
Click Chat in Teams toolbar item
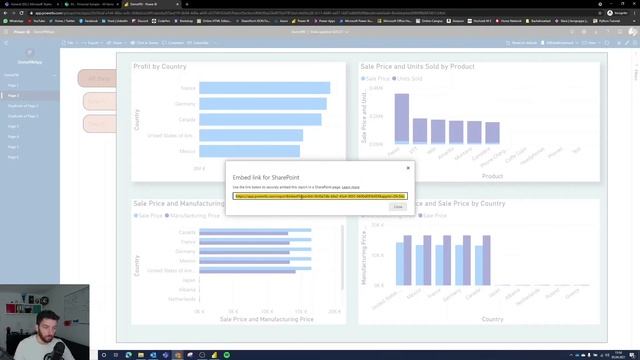click(x=144, y=43)
